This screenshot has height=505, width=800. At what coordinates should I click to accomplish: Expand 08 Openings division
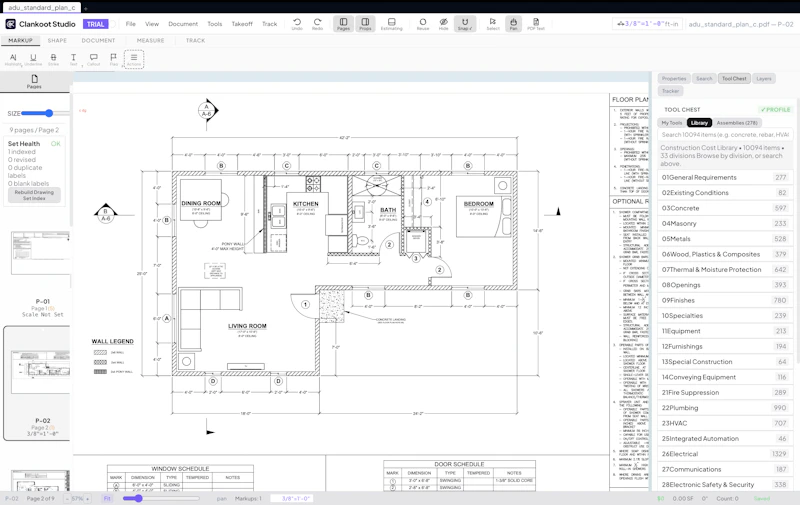pos(724,285)
